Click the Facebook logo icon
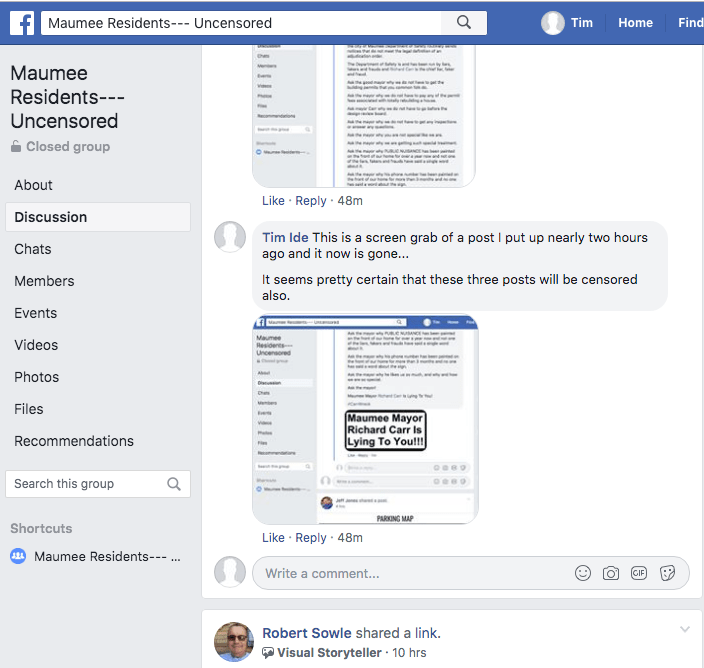Image resolution: width=704 pixels, height=668 pixels. (22, 22)
